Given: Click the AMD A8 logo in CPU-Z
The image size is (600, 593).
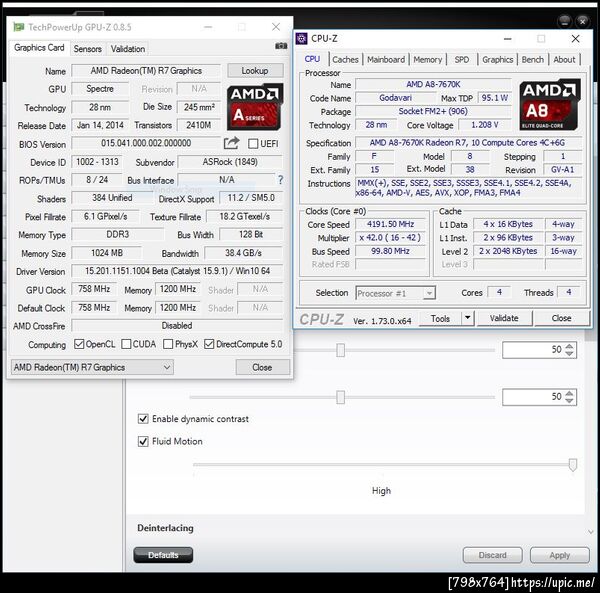Looking at the screenshot, I should click(x=549, y=104).
